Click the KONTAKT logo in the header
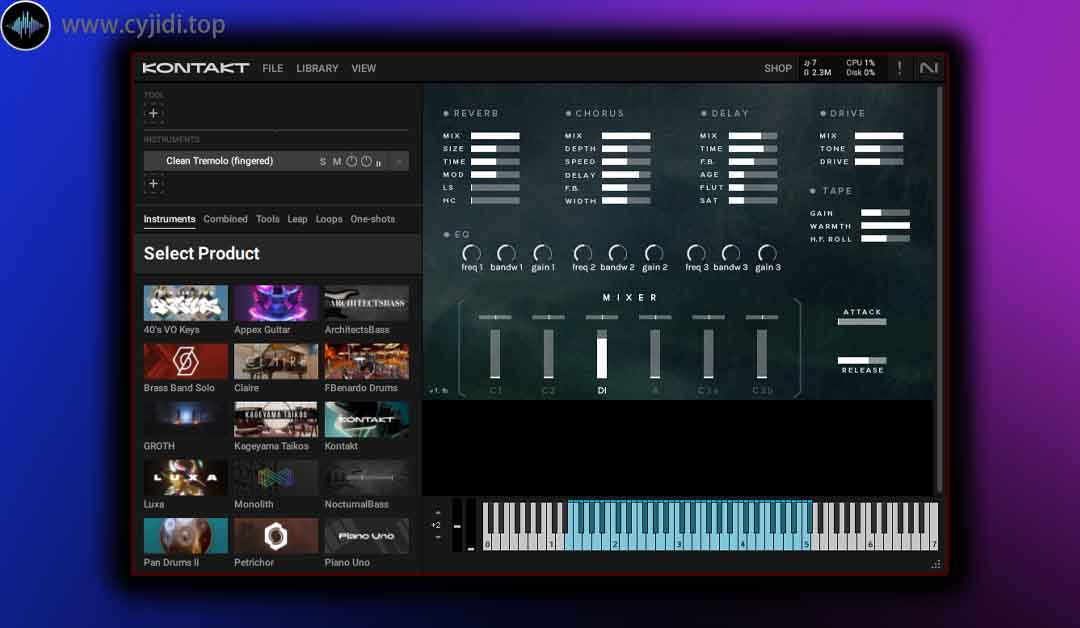 point(196,67)
